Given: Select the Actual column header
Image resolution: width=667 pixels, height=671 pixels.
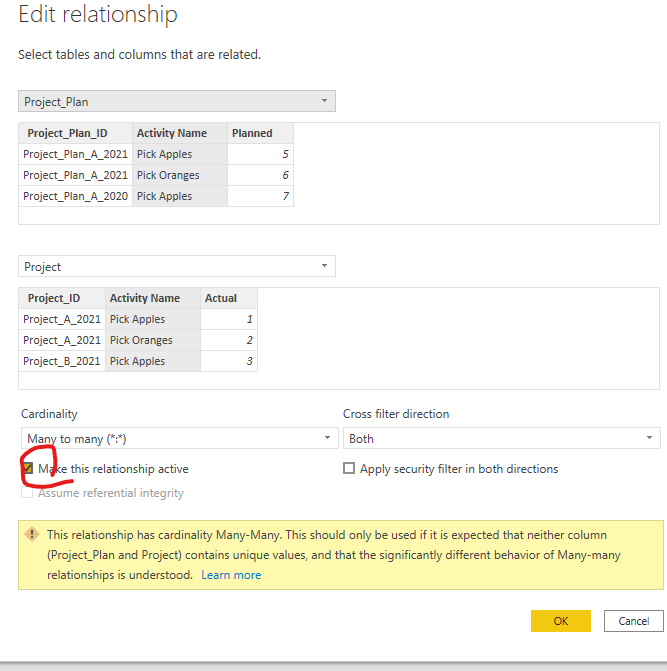Looking at the screenshot, I should 229,298.
